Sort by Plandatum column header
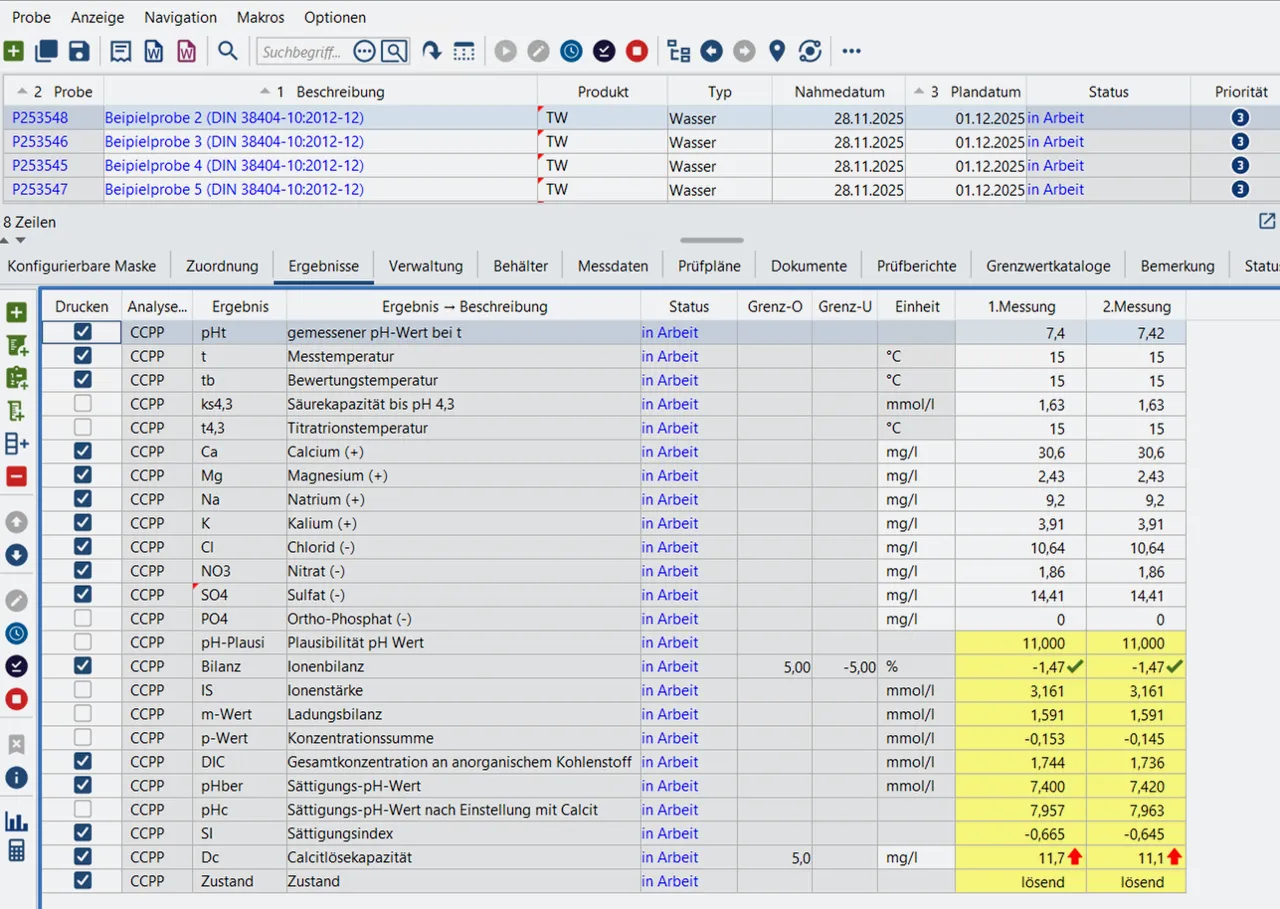Viewport: 1280px width, 909px height. pyautogui.click(x=966, y=91)
